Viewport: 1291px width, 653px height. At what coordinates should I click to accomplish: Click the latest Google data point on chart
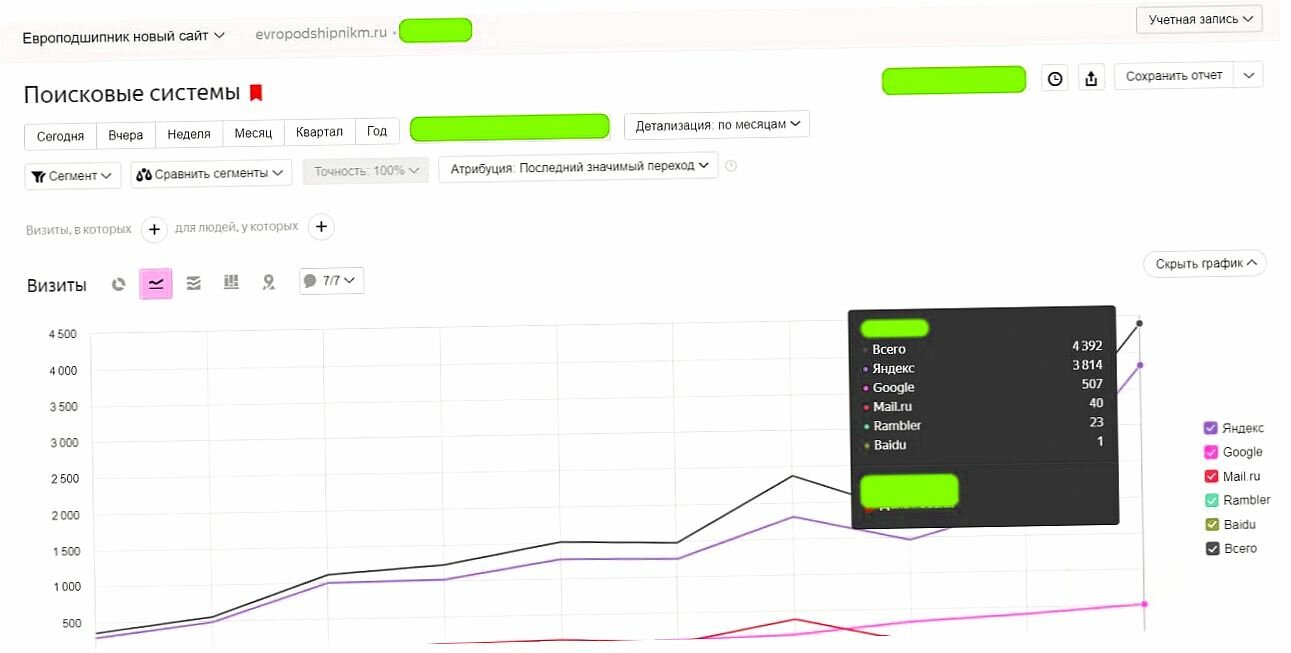[x=1144, y=604]
